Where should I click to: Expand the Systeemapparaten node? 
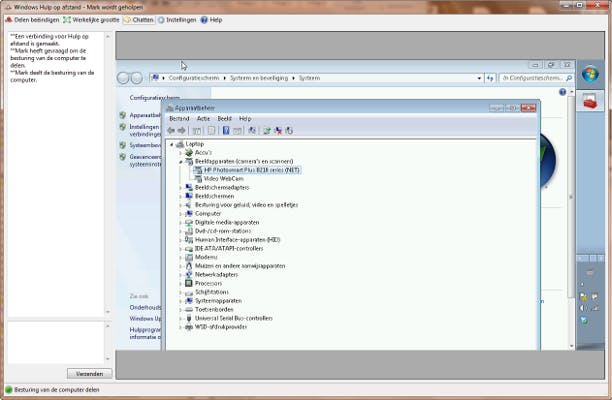180,301
